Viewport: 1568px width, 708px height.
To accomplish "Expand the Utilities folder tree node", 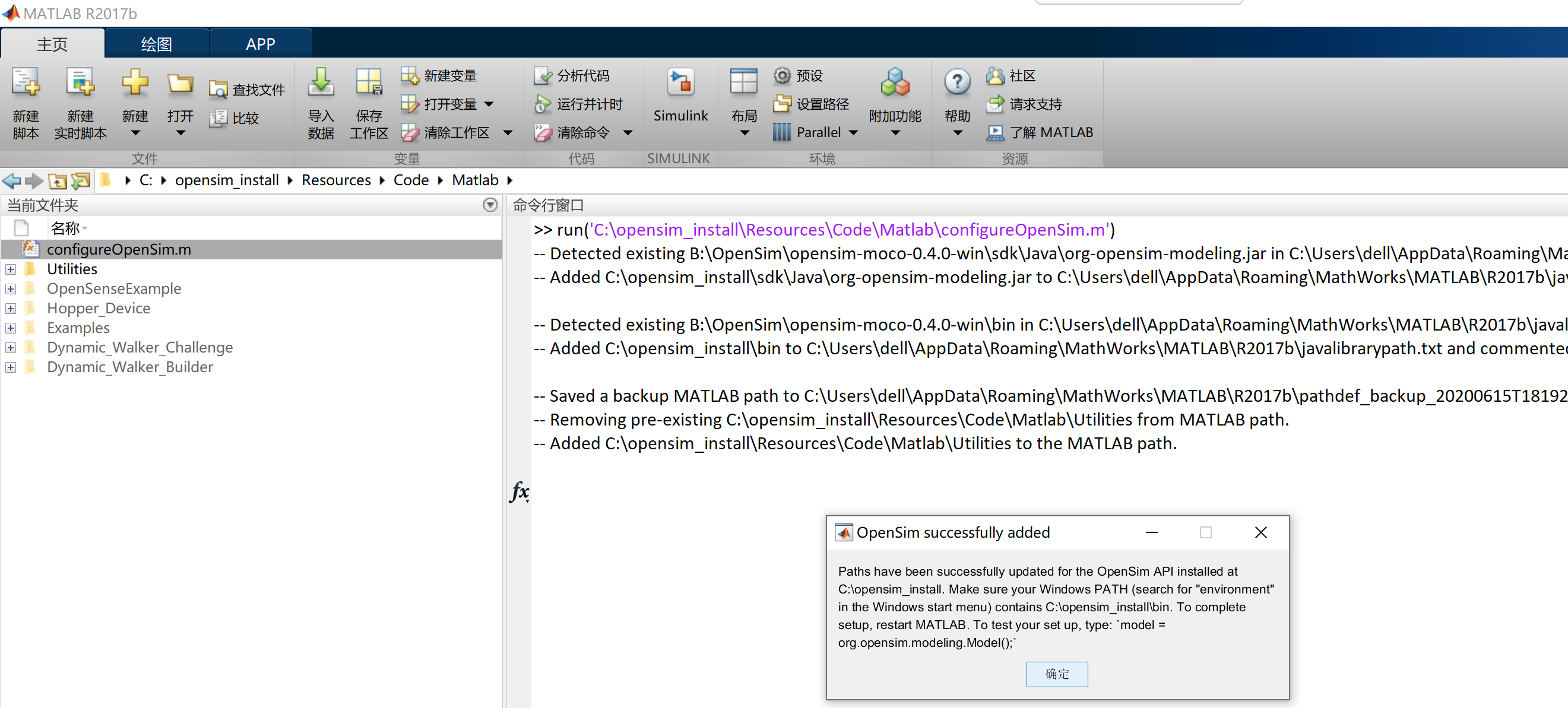I will (x=10, y=269).
